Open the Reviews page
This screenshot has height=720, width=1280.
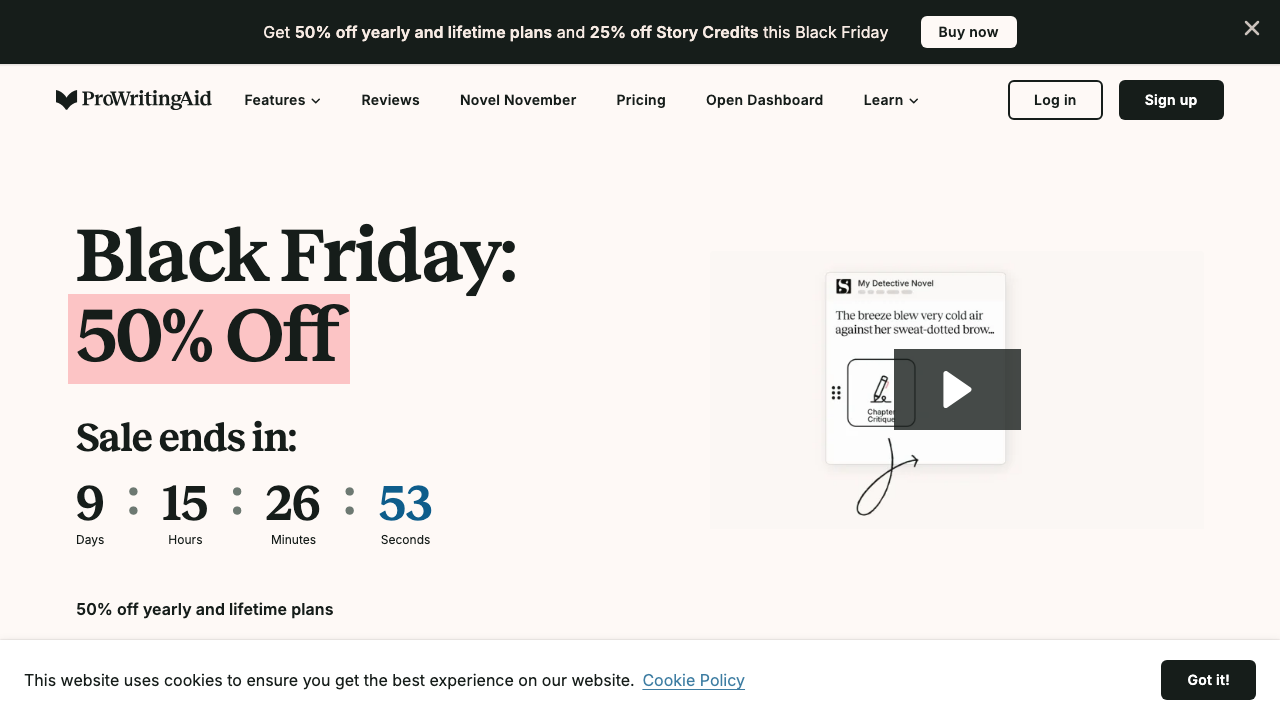(x=390, y=100)
